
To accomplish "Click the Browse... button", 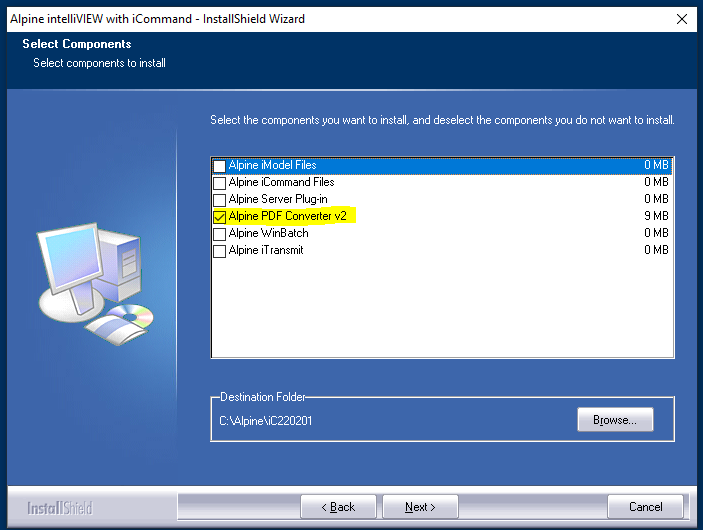I will pos(615,420).
